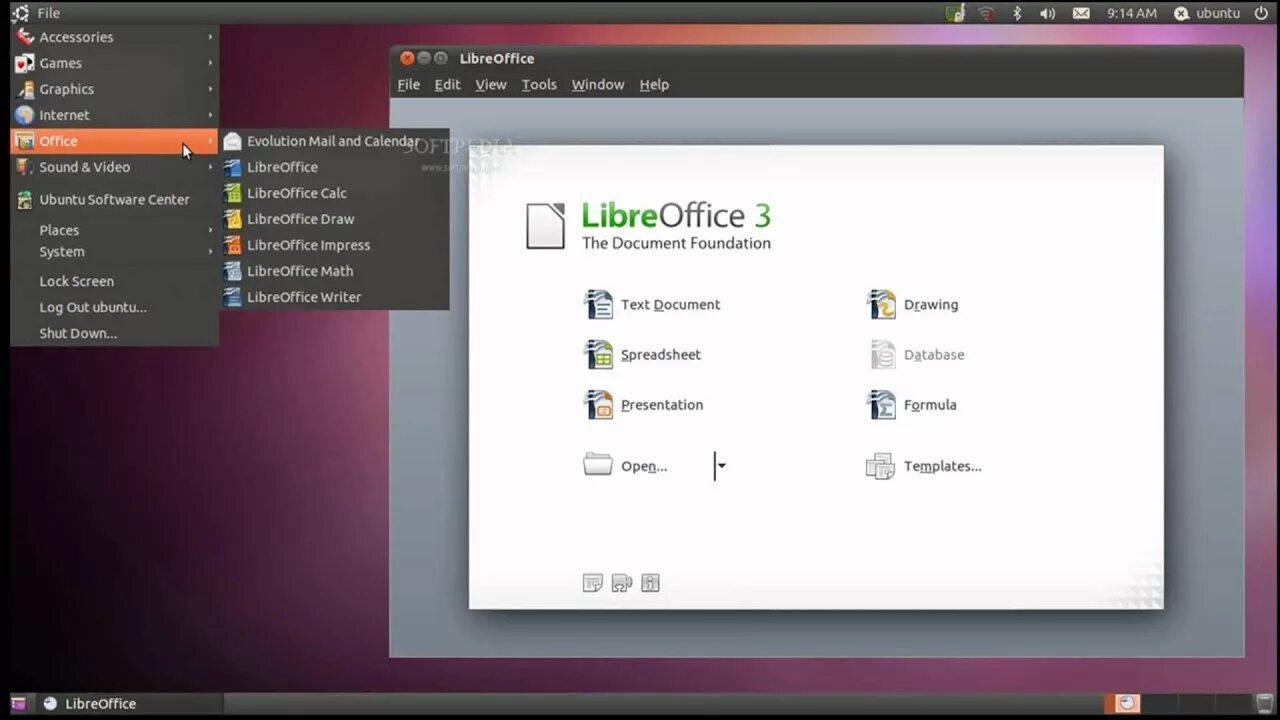Open the ubuntu user status menu
The width and height of the screenshot is (1280, 720).
point(1206,13)
